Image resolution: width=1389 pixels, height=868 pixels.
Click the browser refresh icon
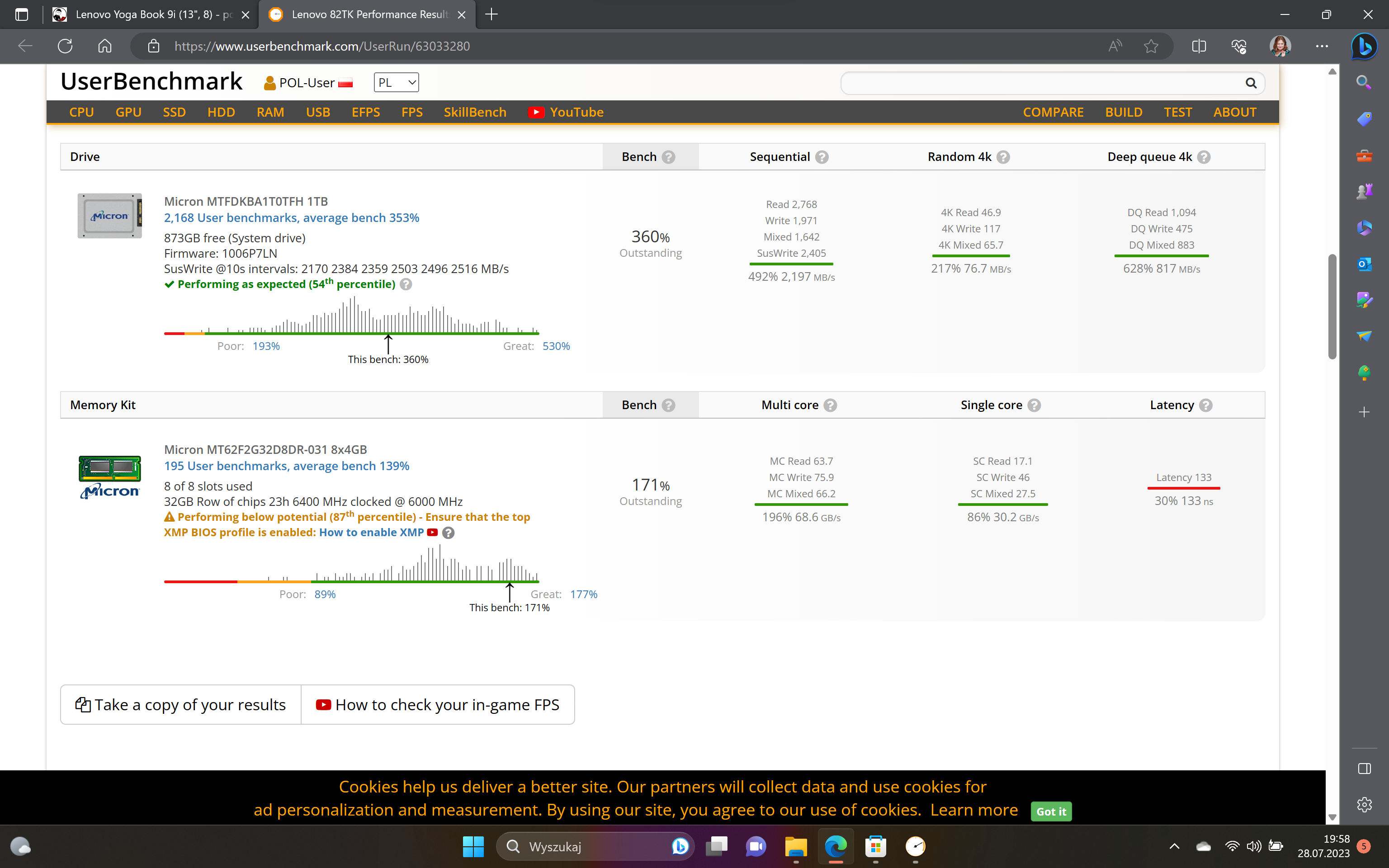point(65,46)
